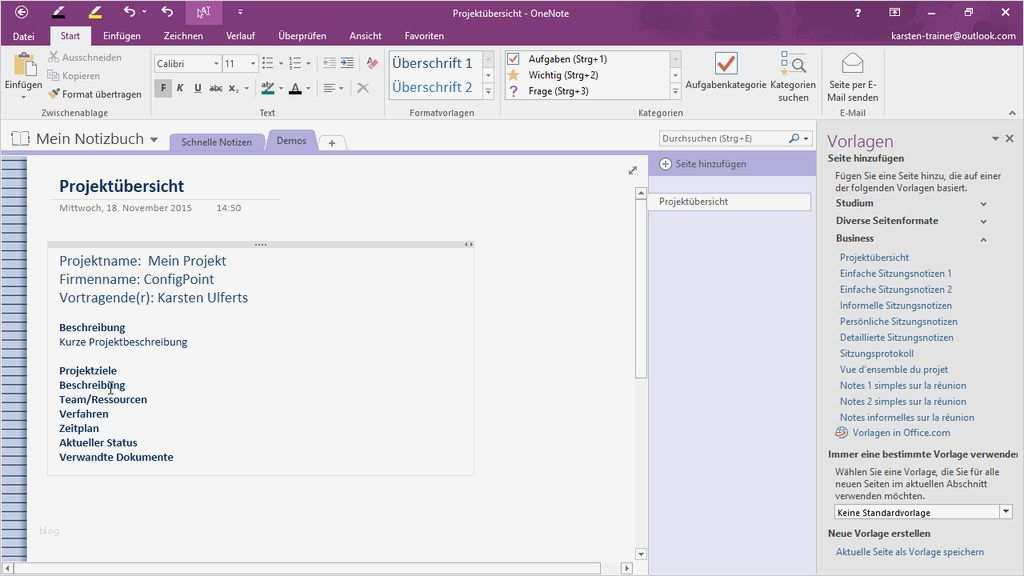This screenshot has width=1024, height=576.
Task: Apply the Aufgabenkategorie tag
Action: click(x=725, y=75)
